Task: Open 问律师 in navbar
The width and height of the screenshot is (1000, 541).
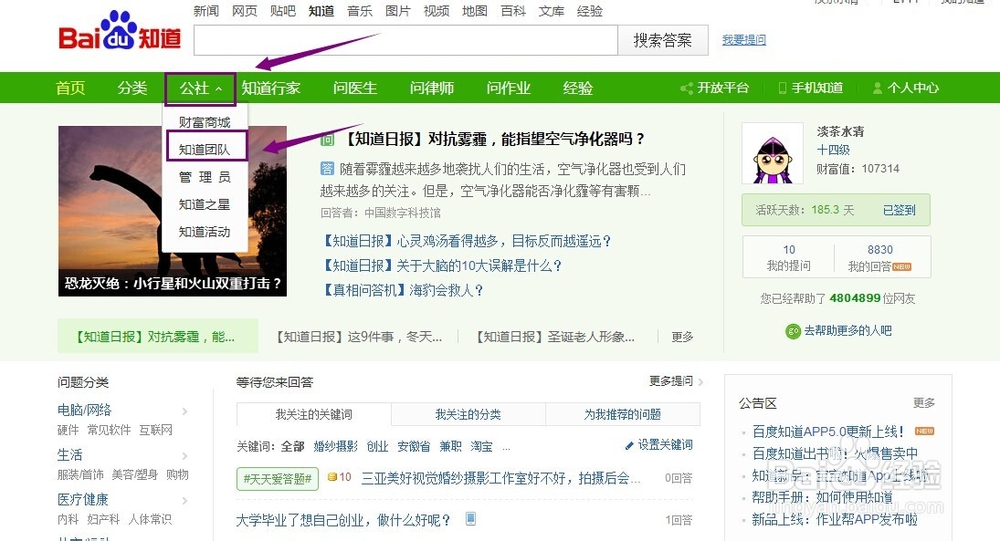Action: (432, 88)
